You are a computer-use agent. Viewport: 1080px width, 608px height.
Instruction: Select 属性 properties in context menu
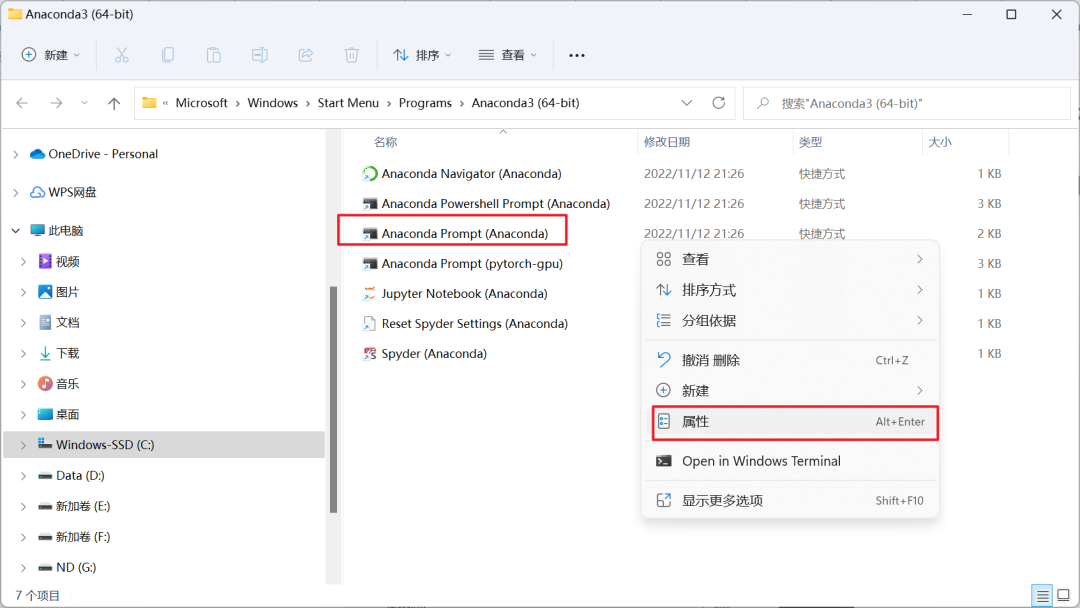pos(794,421)
